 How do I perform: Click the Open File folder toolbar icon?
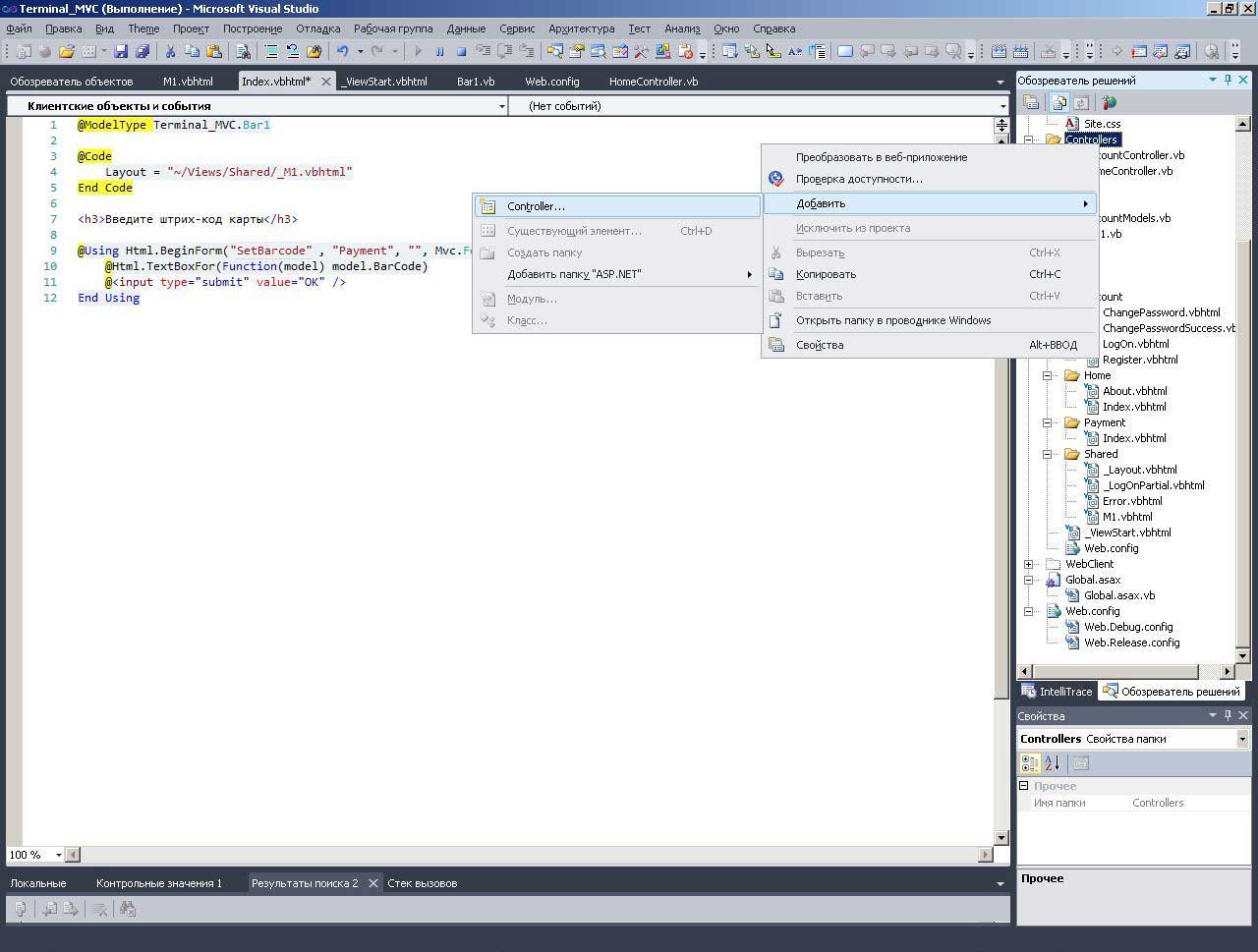67,51
